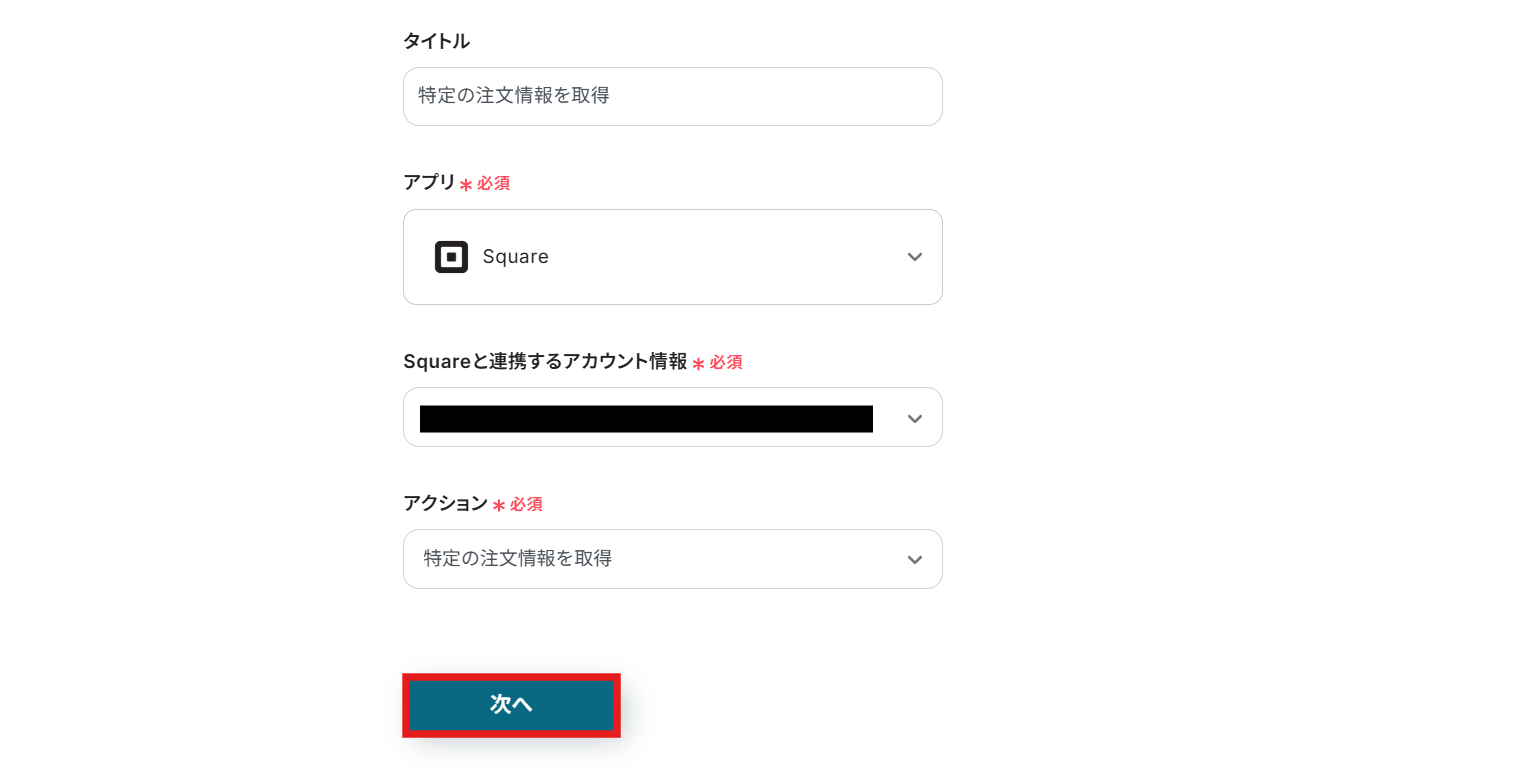Click the アクション field label
The width and height of the screenshot is (1531, 778).
point(445,504)
